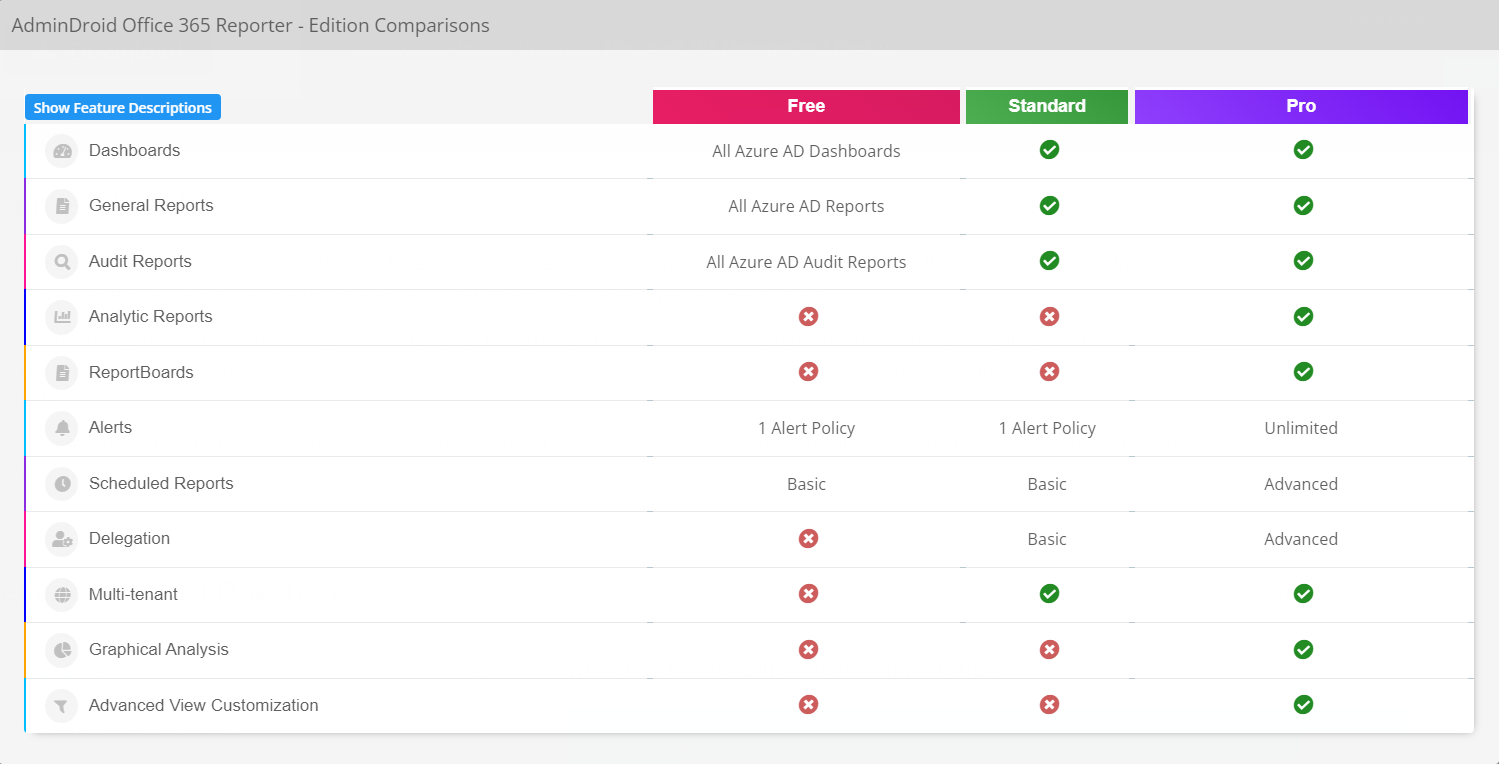Viewport: 1499px width, 764px height.
Task: Click the Unlimited text in Alerts row
Action: tap(1301, 428)
